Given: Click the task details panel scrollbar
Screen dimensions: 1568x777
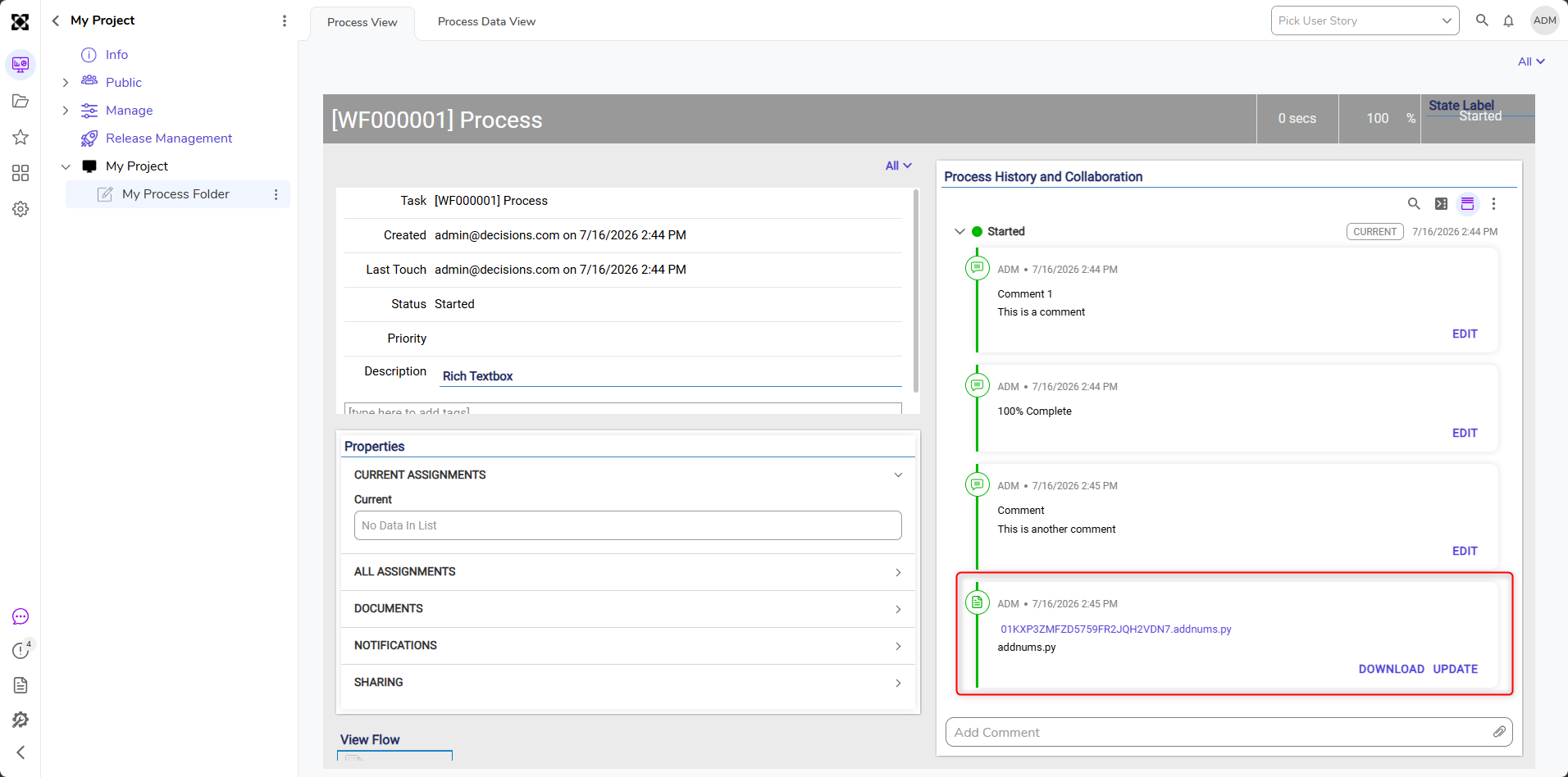Looking at the screenshot, I should (x=916, y=291).
